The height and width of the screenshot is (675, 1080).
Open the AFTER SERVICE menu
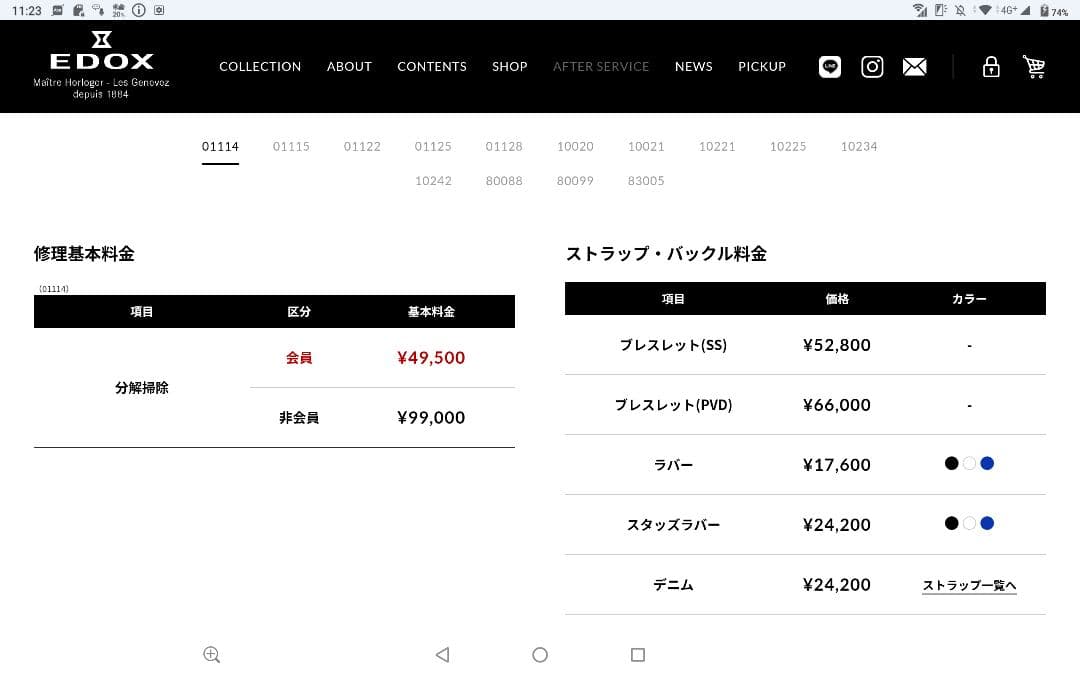point(601,66)
